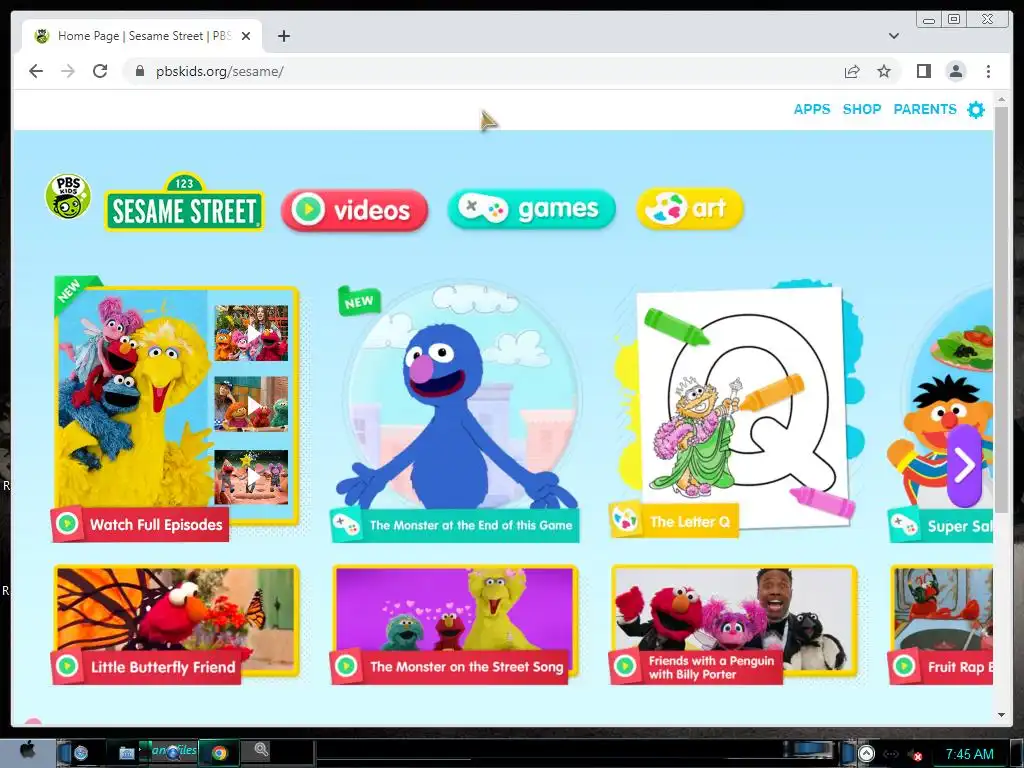
Task: Click the magnifier icon in the taskbar
Action: [261, 750]
